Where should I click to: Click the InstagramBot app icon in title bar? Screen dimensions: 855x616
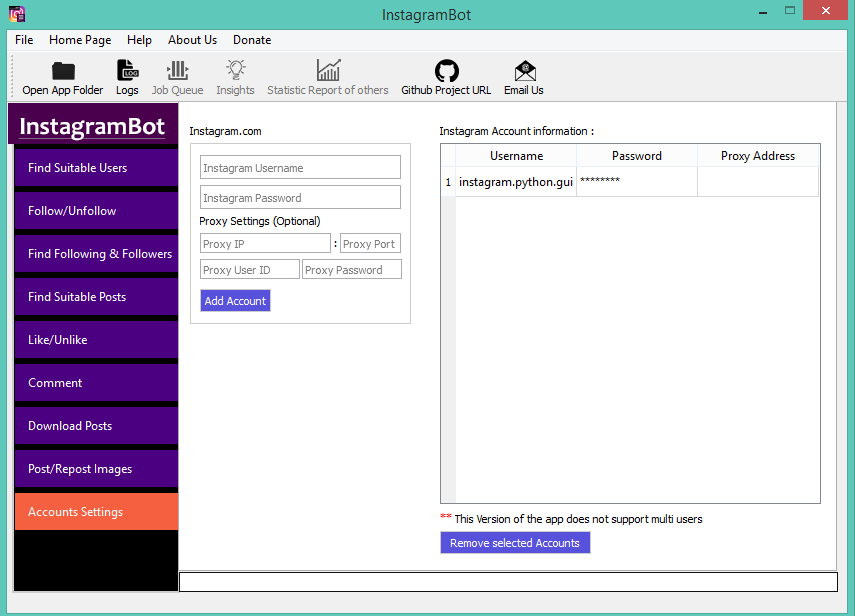click(x=16, y=14)
